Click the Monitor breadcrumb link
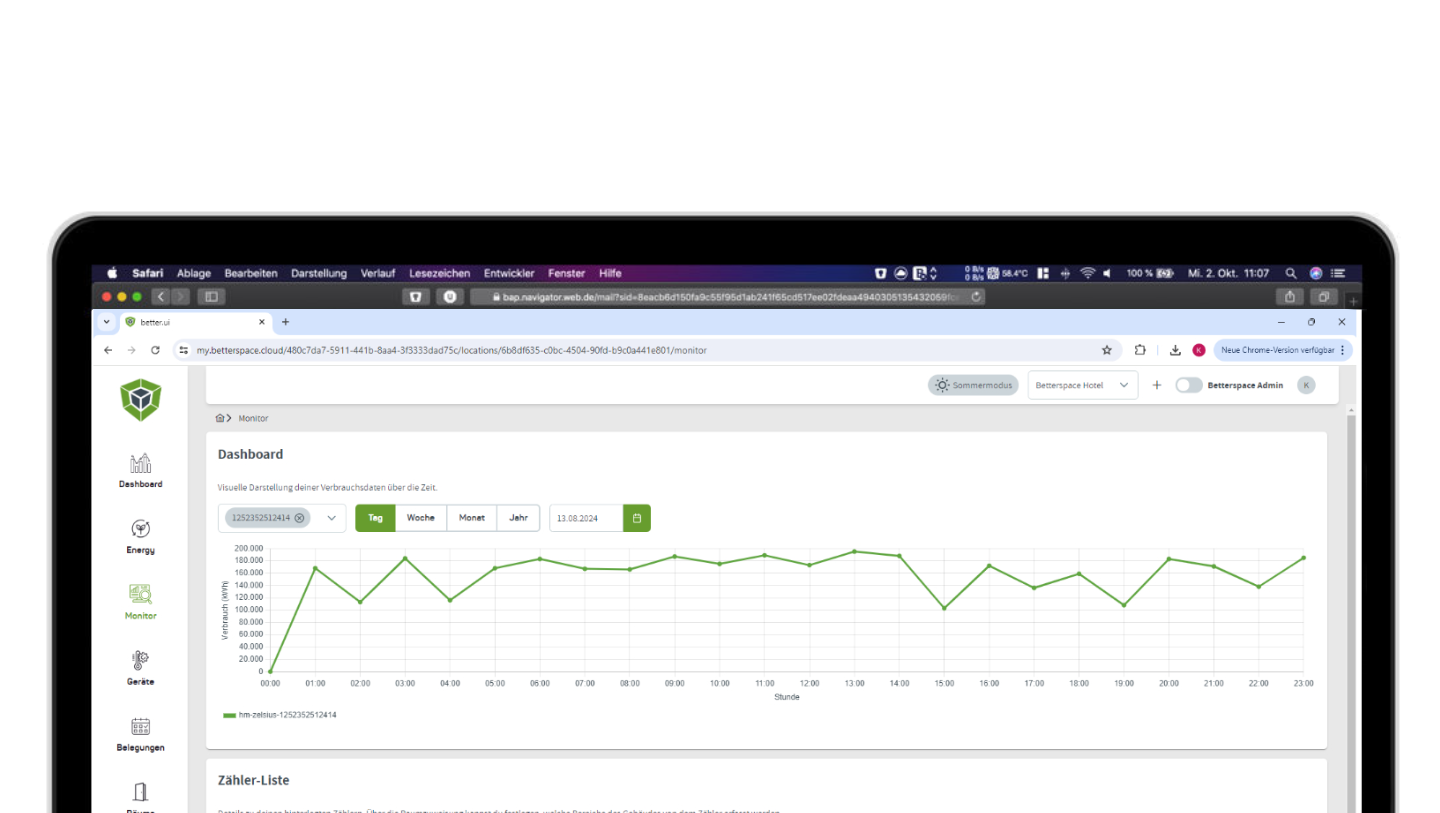The height and width of the screenshot is (813, 1440). pyautogui.click(x=253, y=418)
